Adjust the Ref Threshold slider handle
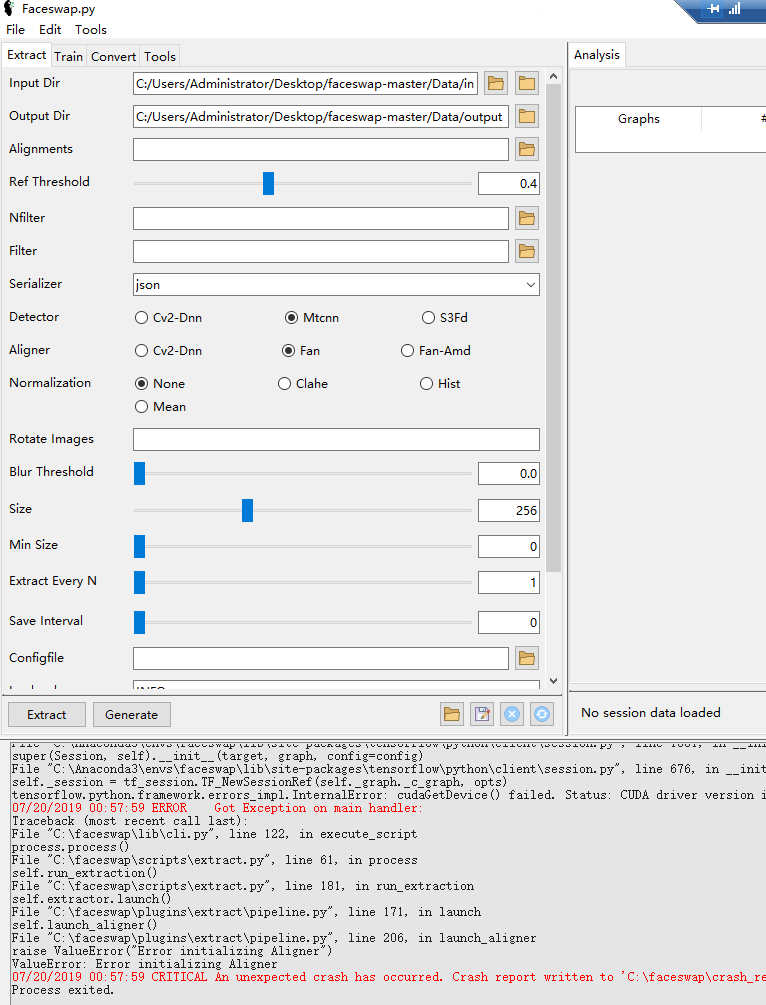The width and height of the screenshot is (766, 1005). (x=269, y=183)
